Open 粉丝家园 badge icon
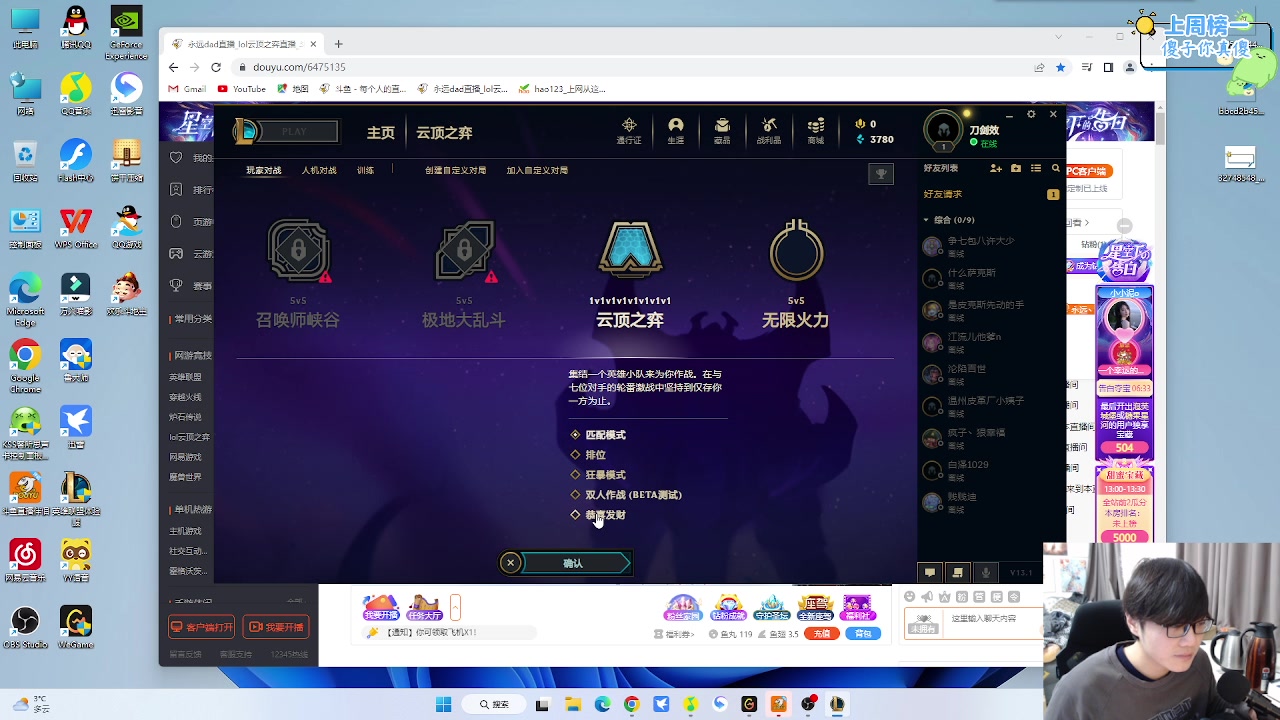Viewport: 1280px width, 720px height. (682, 607)
